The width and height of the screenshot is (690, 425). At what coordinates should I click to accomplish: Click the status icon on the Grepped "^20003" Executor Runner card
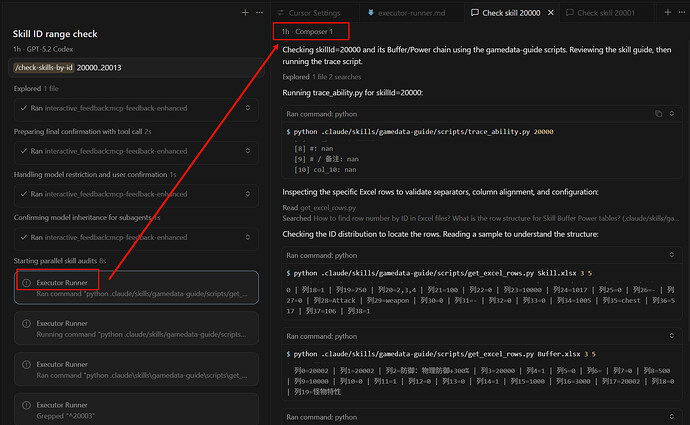(x=26, y=405)
